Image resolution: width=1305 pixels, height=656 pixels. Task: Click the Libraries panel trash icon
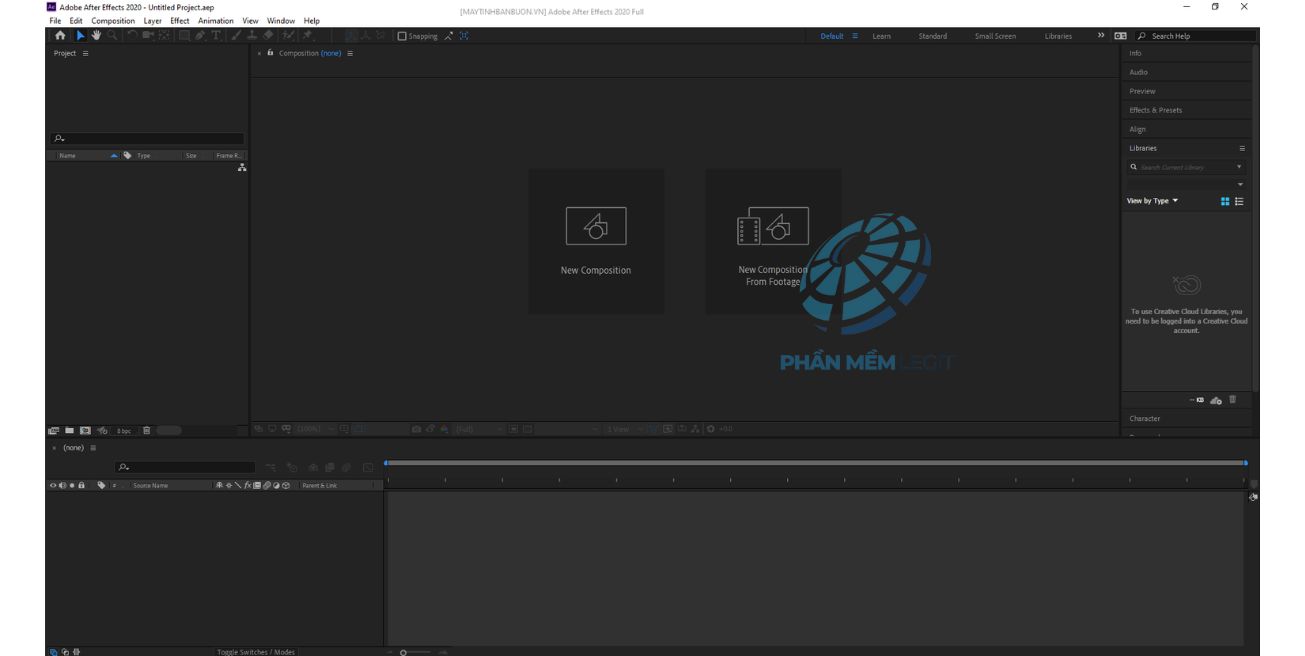click(x=1233, y=399)
